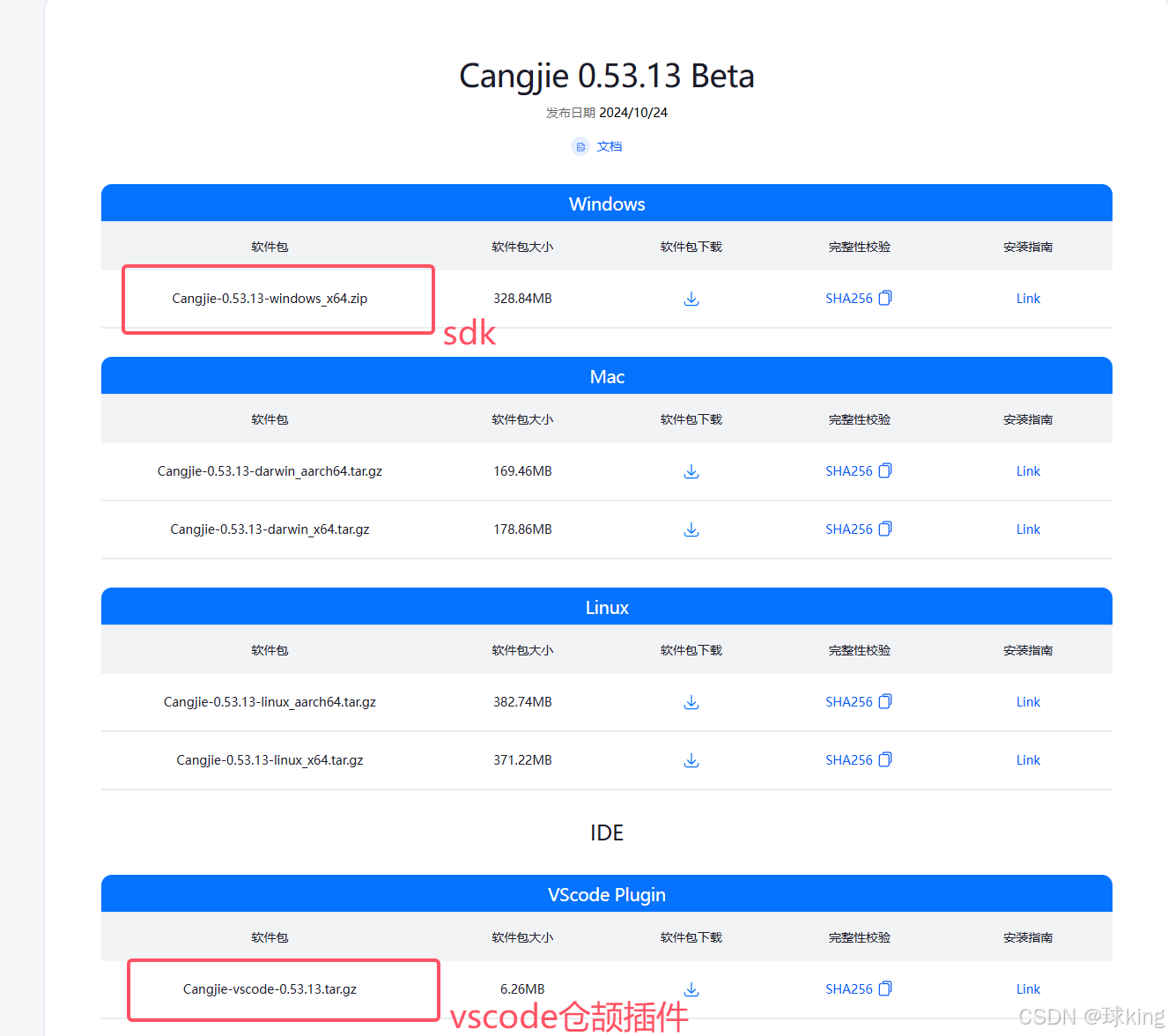Open install guide Link for darwin_aarch64
The image size is (1168, 1036).
point(1028,471)
